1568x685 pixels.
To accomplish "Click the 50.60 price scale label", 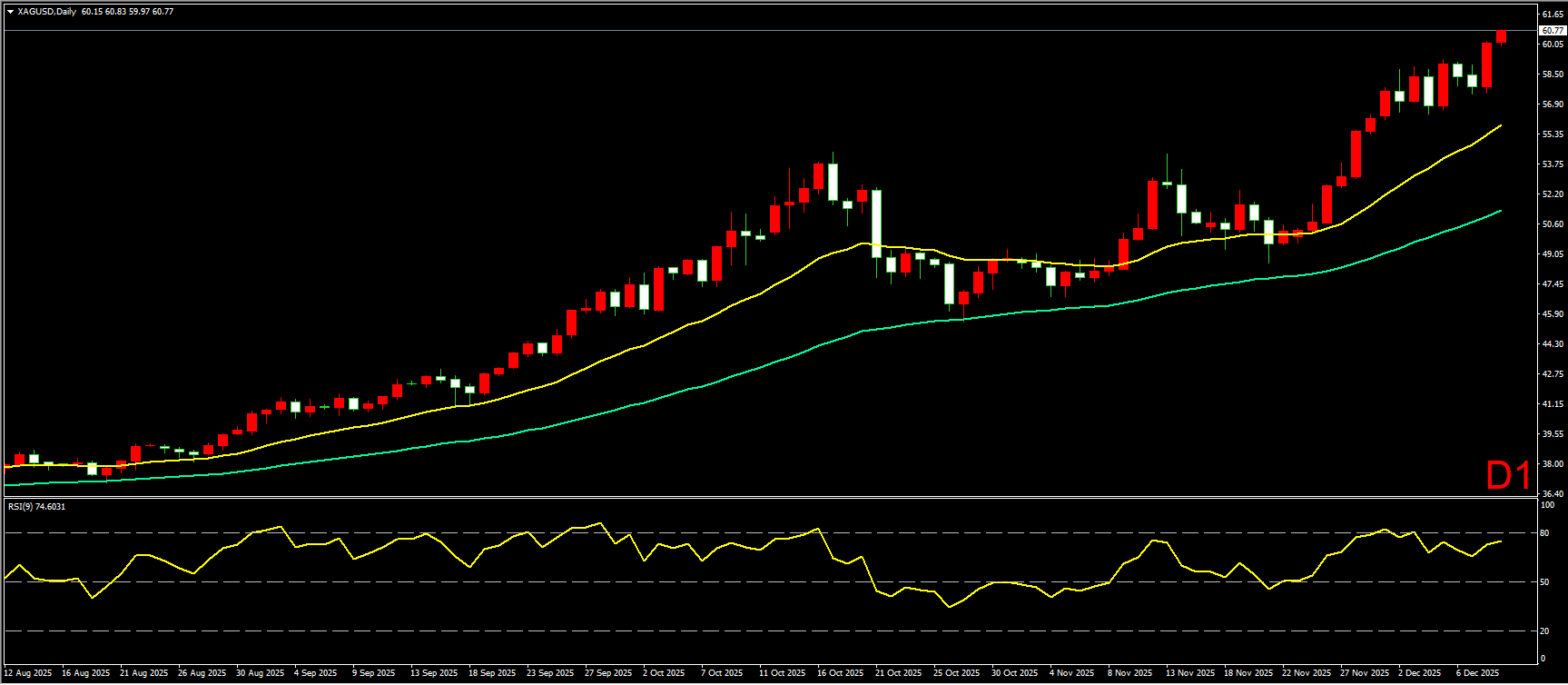I will (1552, 223).
